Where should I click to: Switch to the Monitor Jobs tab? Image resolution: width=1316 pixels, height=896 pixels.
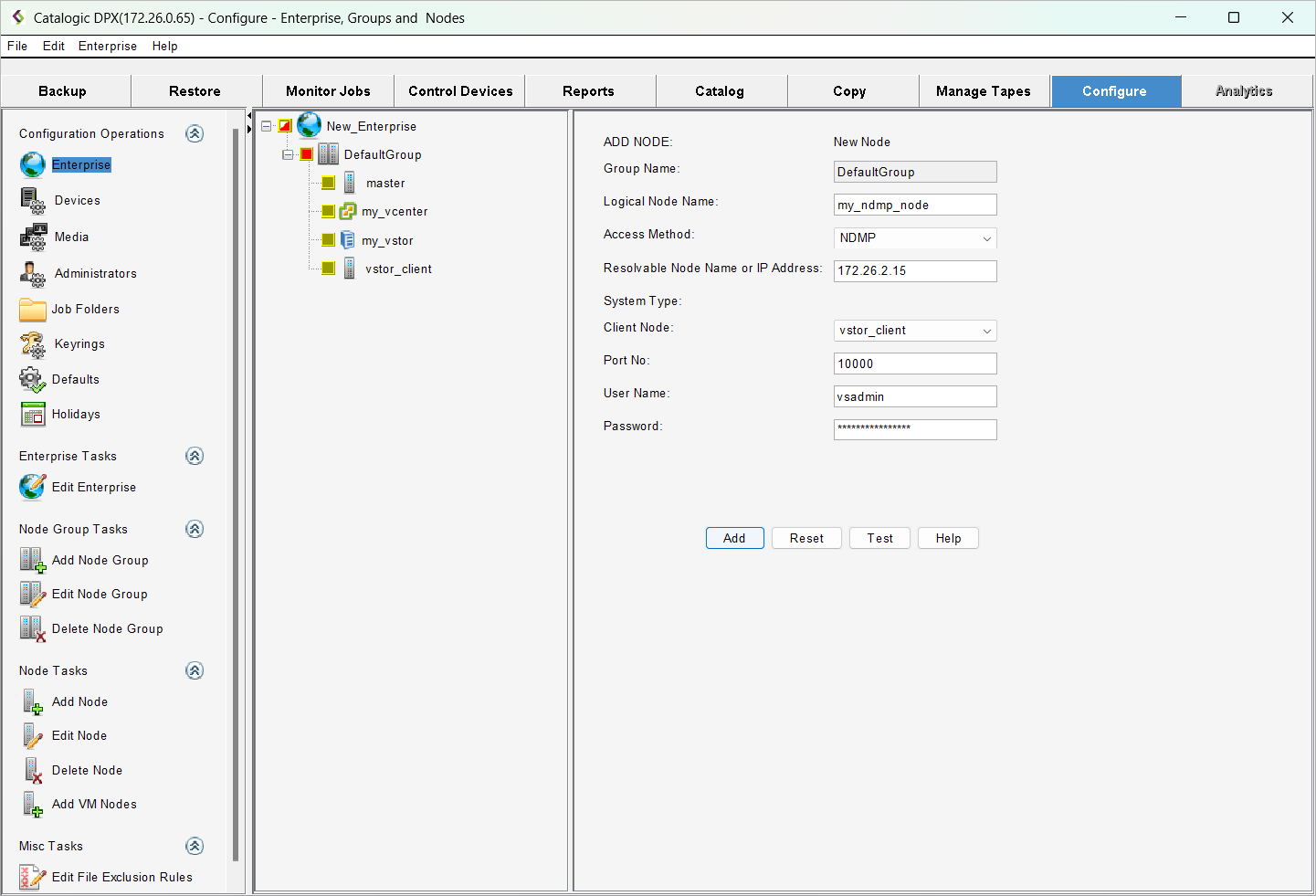click(x=328, y=91)
